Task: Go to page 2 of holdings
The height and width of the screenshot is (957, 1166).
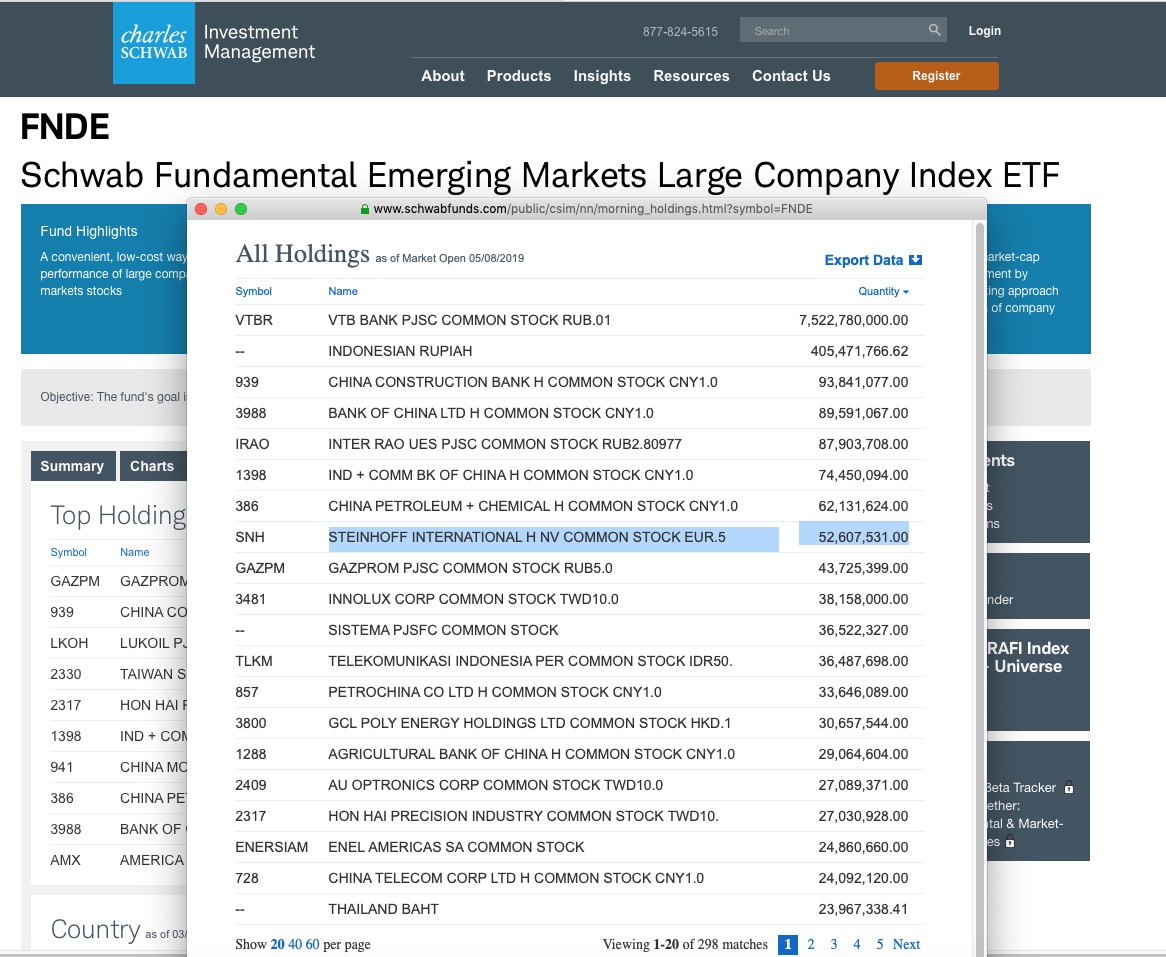Action: (x=811, y=944)
